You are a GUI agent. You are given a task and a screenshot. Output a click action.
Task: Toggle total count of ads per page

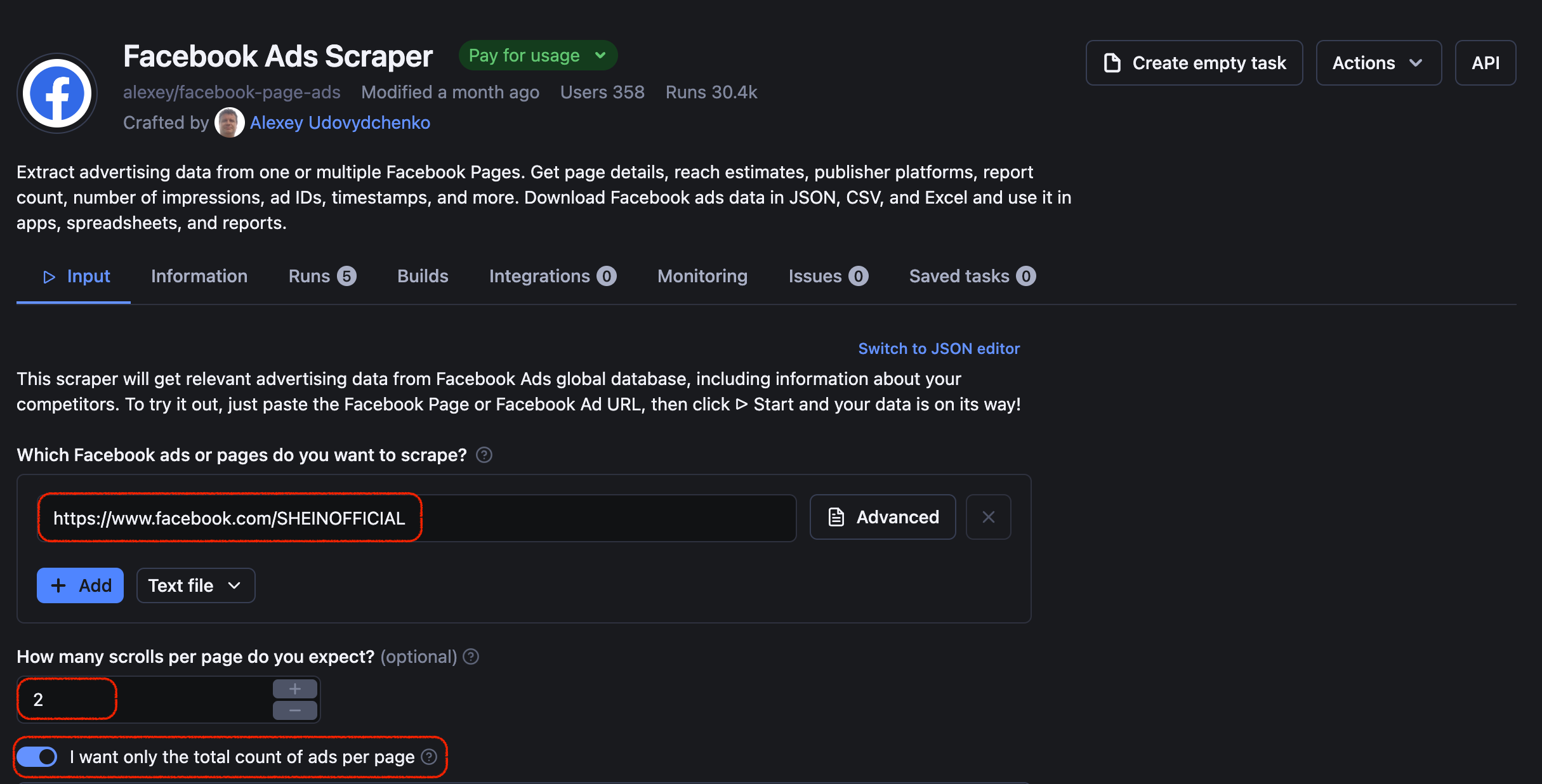tap(37, 757)
